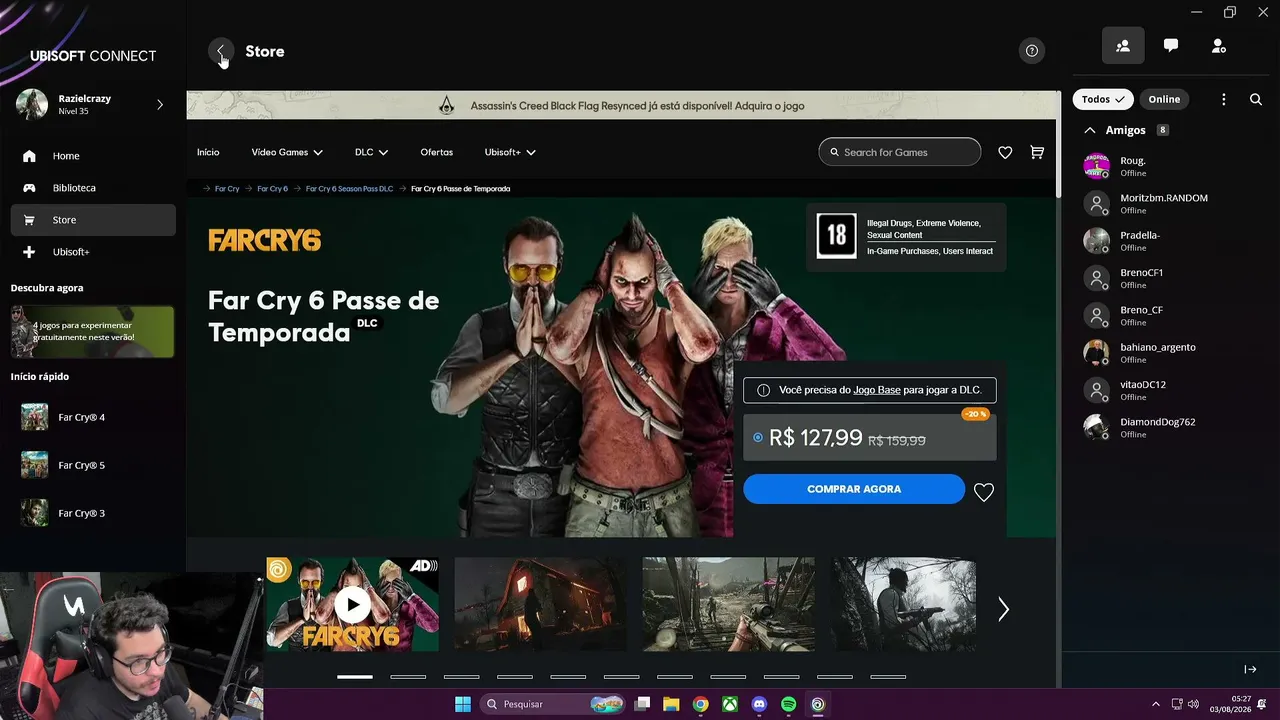
Task: Open Ubisoft+ in the sidebar
Action: [x=93, y=252]
